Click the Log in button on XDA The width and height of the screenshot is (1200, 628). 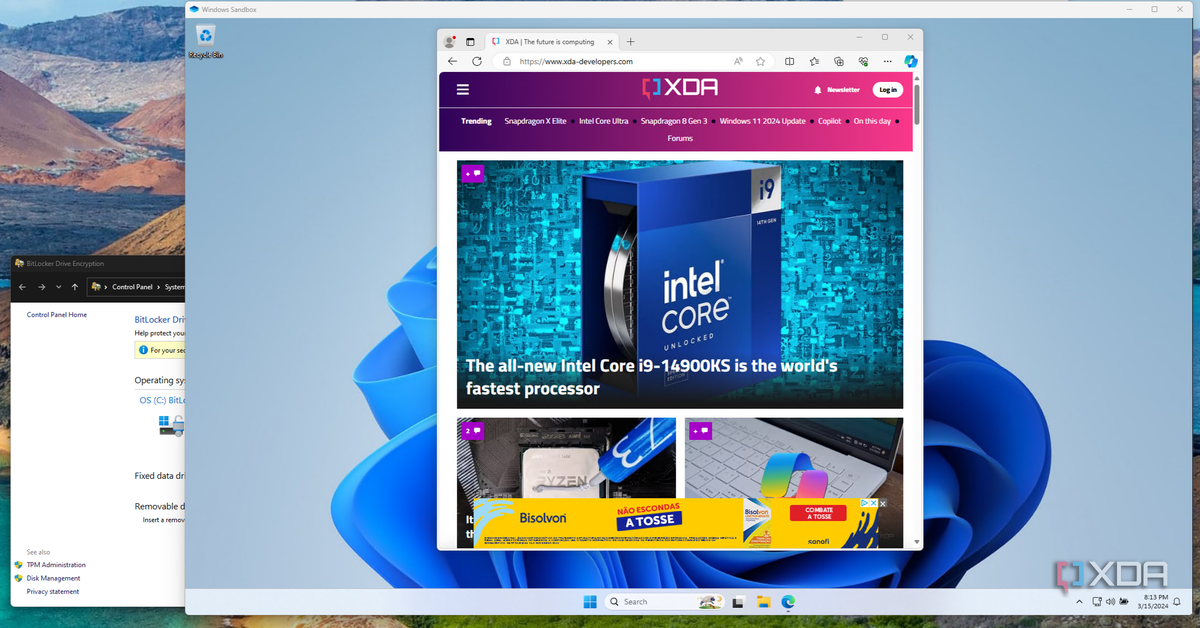888,89
